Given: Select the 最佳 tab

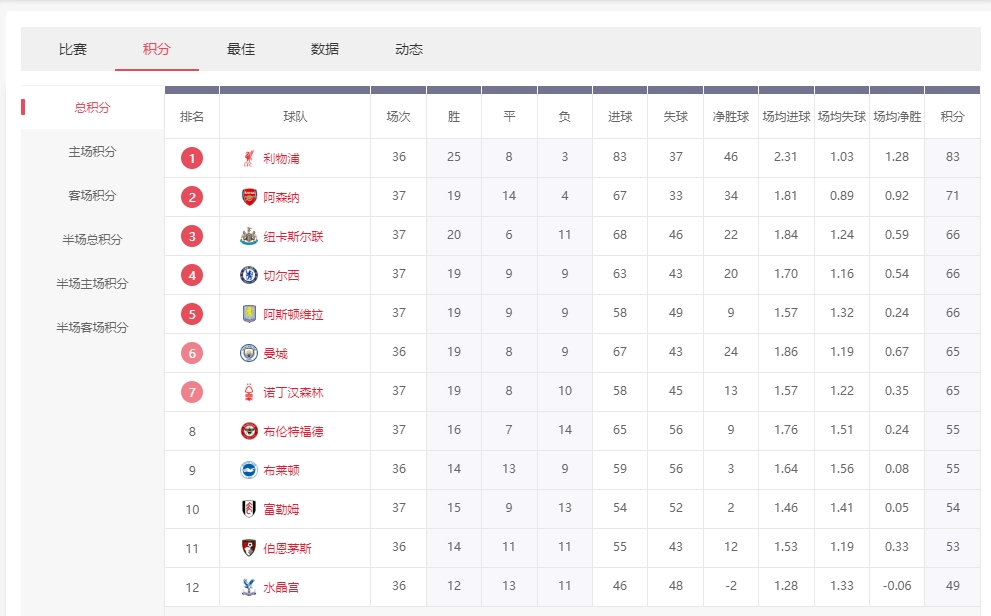Looking at the screenshot, I should pyautogui.click(x=241, y=49).
